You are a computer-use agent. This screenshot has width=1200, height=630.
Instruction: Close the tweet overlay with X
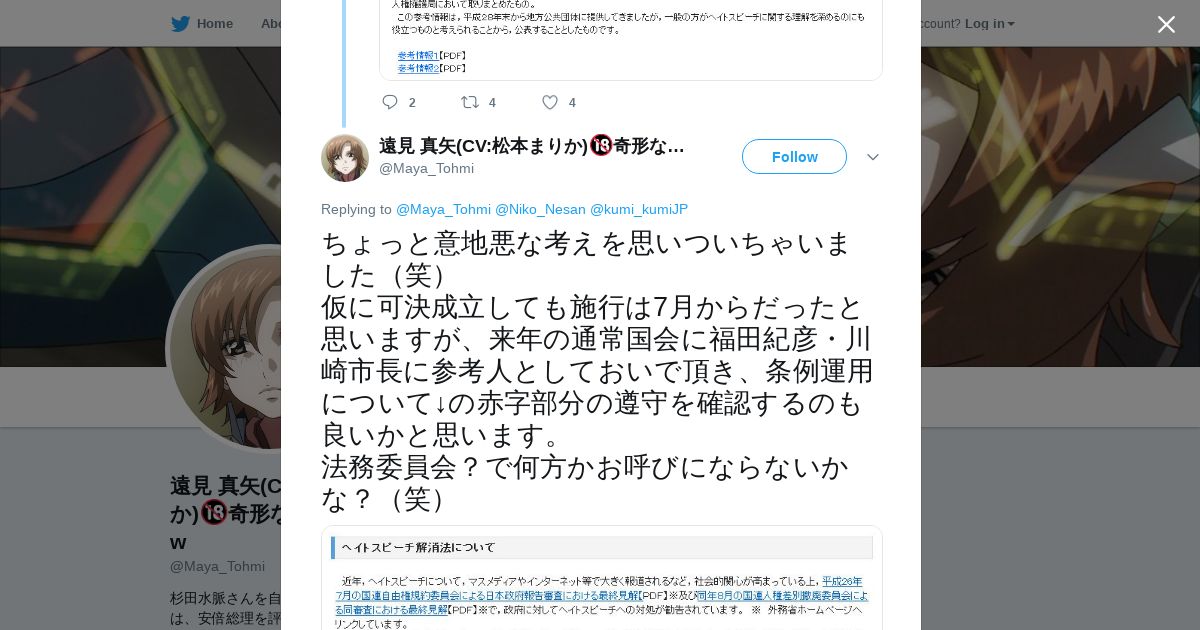[1166, 24]
